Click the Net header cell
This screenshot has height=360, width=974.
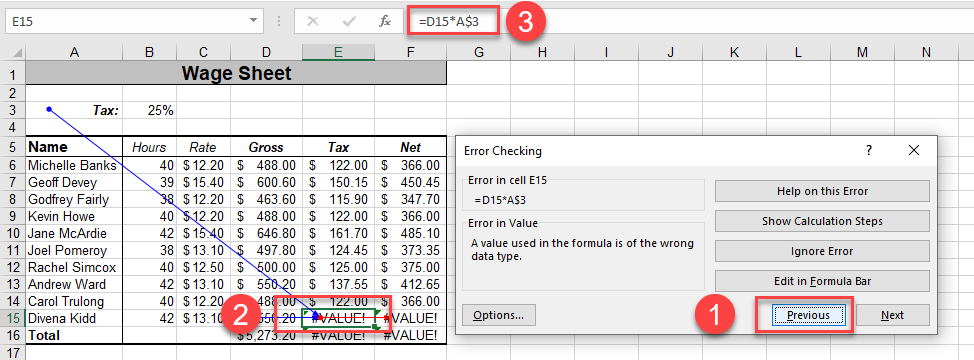[411, 147]
